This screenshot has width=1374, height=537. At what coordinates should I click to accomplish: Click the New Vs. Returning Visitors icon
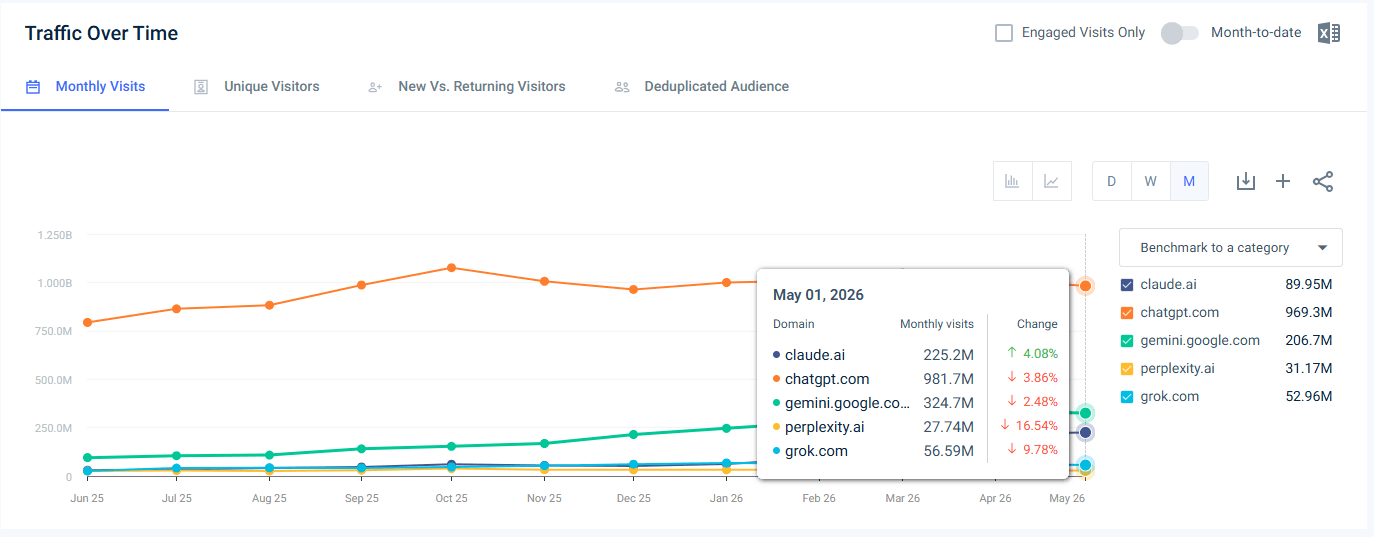376,87
